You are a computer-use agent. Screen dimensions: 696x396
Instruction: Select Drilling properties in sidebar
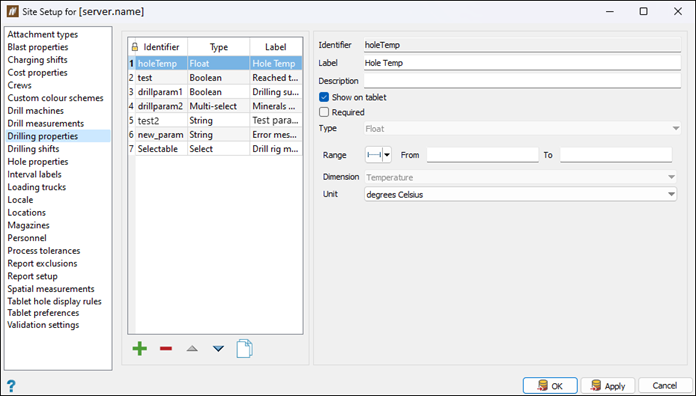point(43,136)
